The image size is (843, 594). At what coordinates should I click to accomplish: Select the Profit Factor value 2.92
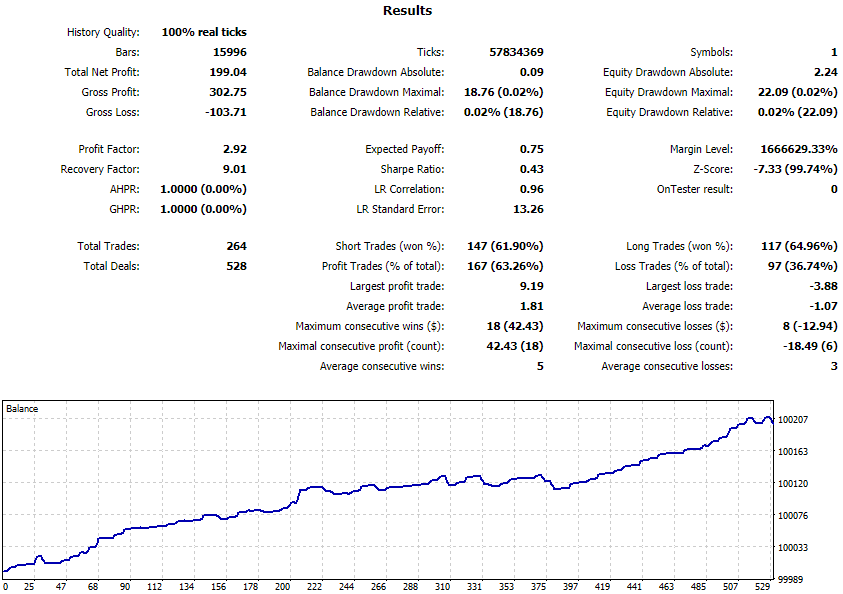(235, 149)
